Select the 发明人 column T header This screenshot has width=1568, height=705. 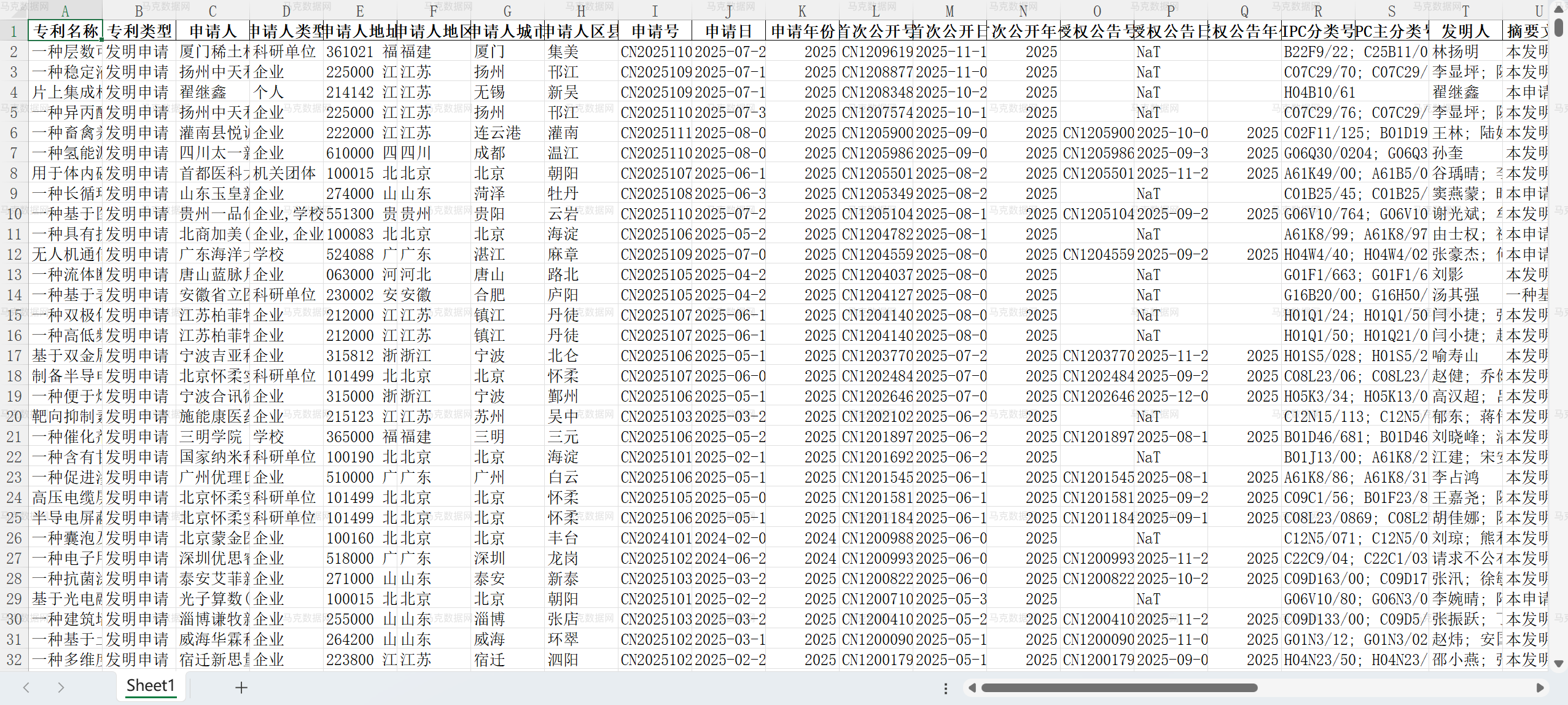(1464, 10)
